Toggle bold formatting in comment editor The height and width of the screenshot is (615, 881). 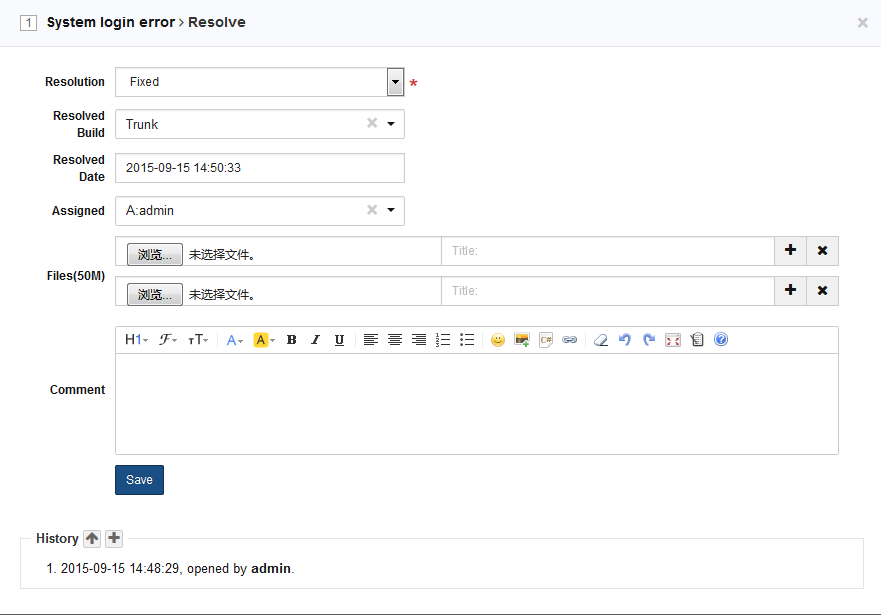click(291, 340)
